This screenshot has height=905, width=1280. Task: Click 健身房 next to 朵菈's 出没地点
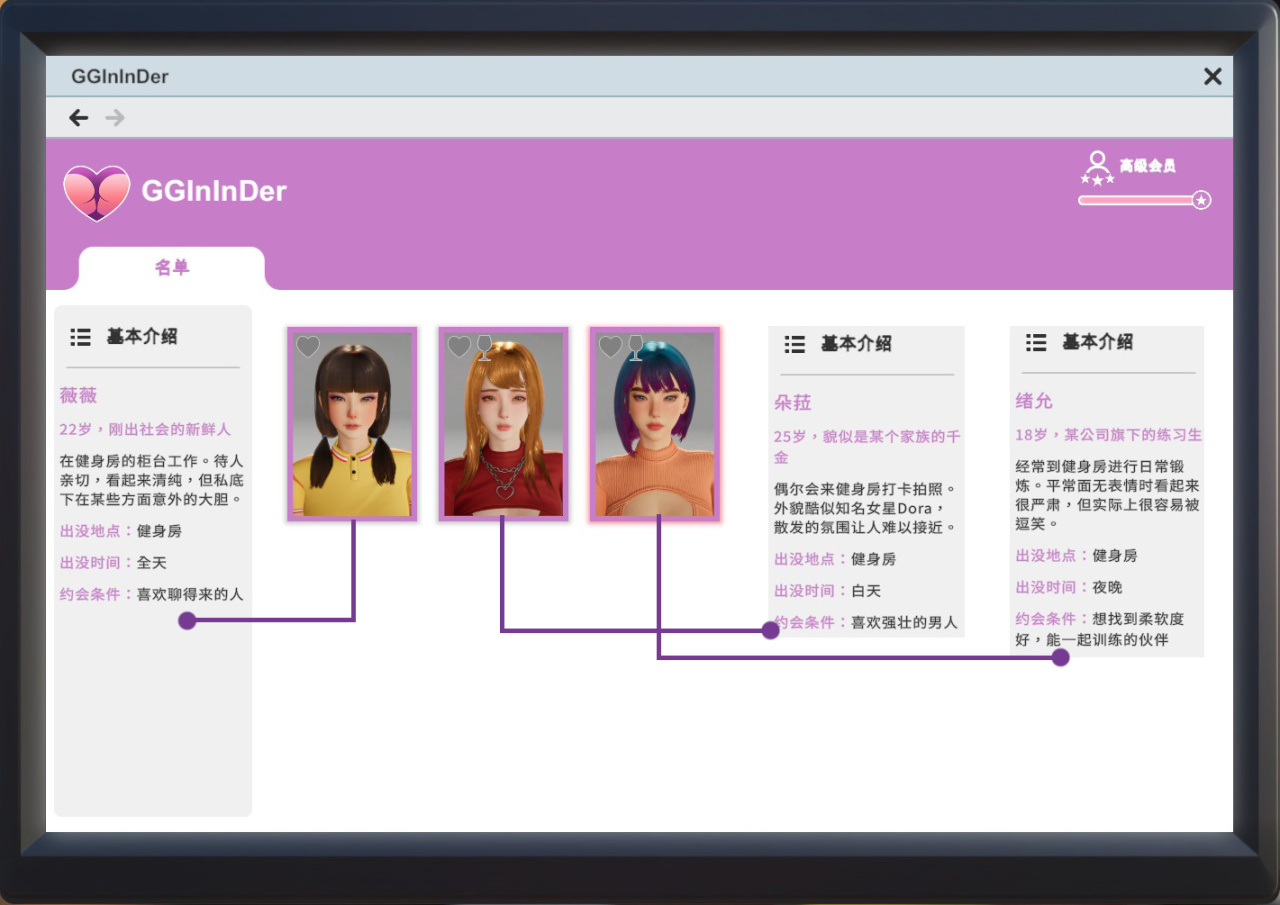click(x=873, y=559)
